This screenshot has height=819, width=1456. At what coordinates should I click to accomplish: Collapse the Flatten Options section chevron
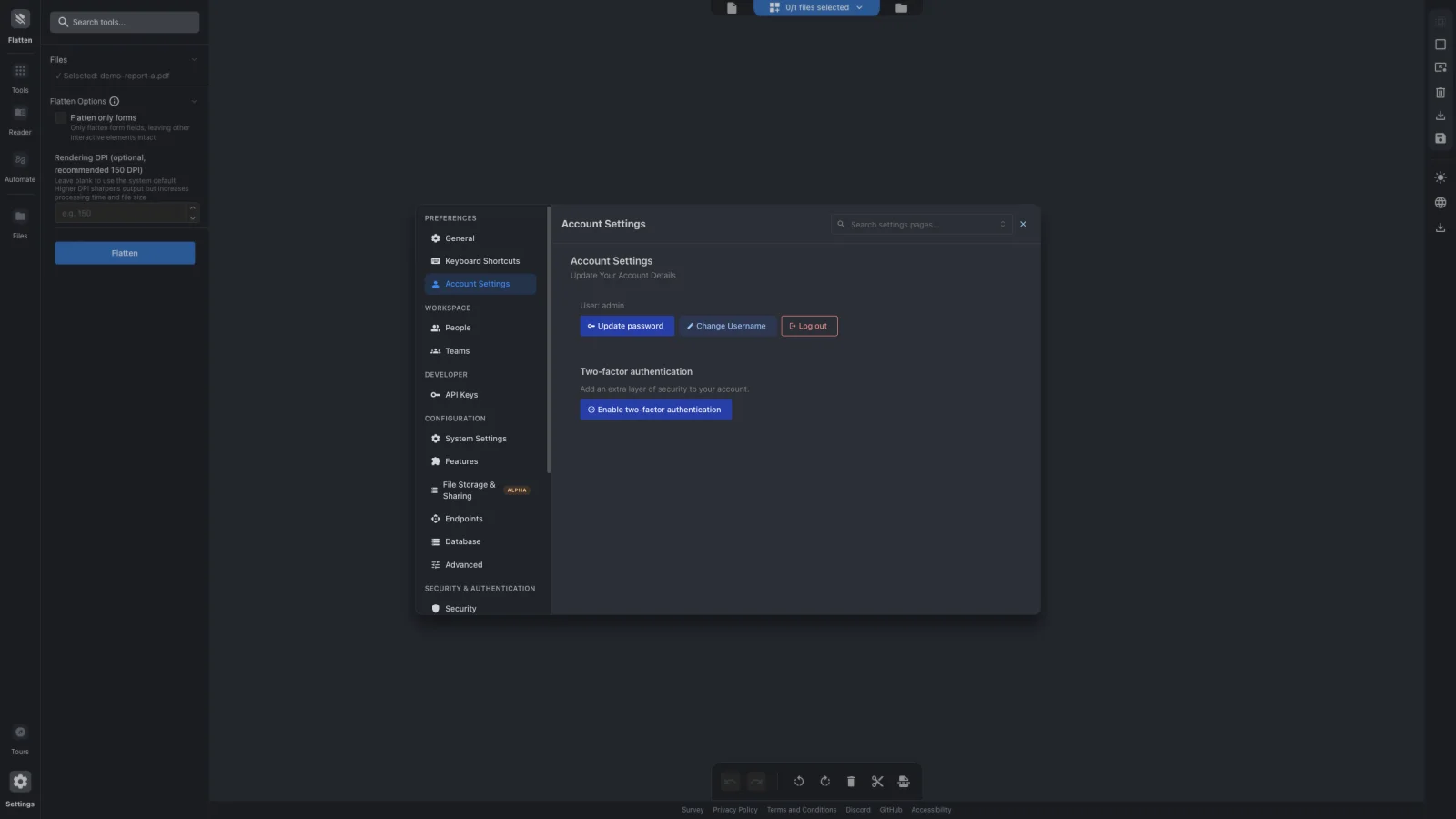[194, 102]
